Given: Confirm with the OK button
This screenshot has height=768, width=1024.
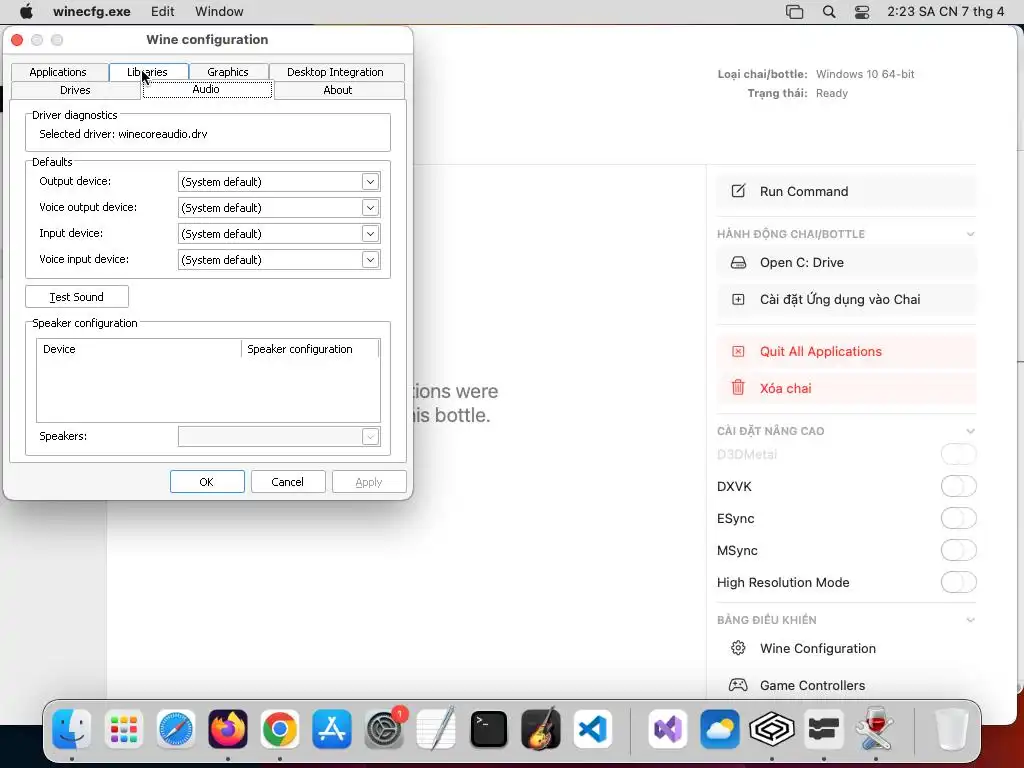Looking at the screenshot, I should pyautogui.click(x=207, y=482).
